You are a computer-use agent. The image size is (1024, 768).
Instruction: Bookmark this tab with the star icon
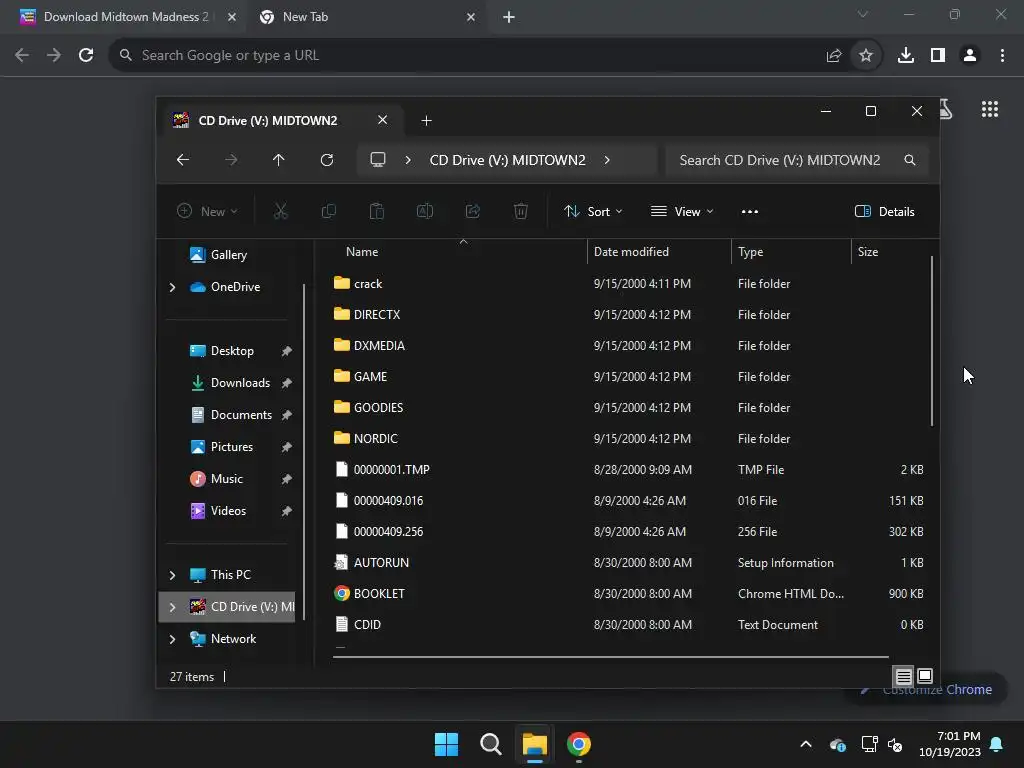[x=866, y=56]
